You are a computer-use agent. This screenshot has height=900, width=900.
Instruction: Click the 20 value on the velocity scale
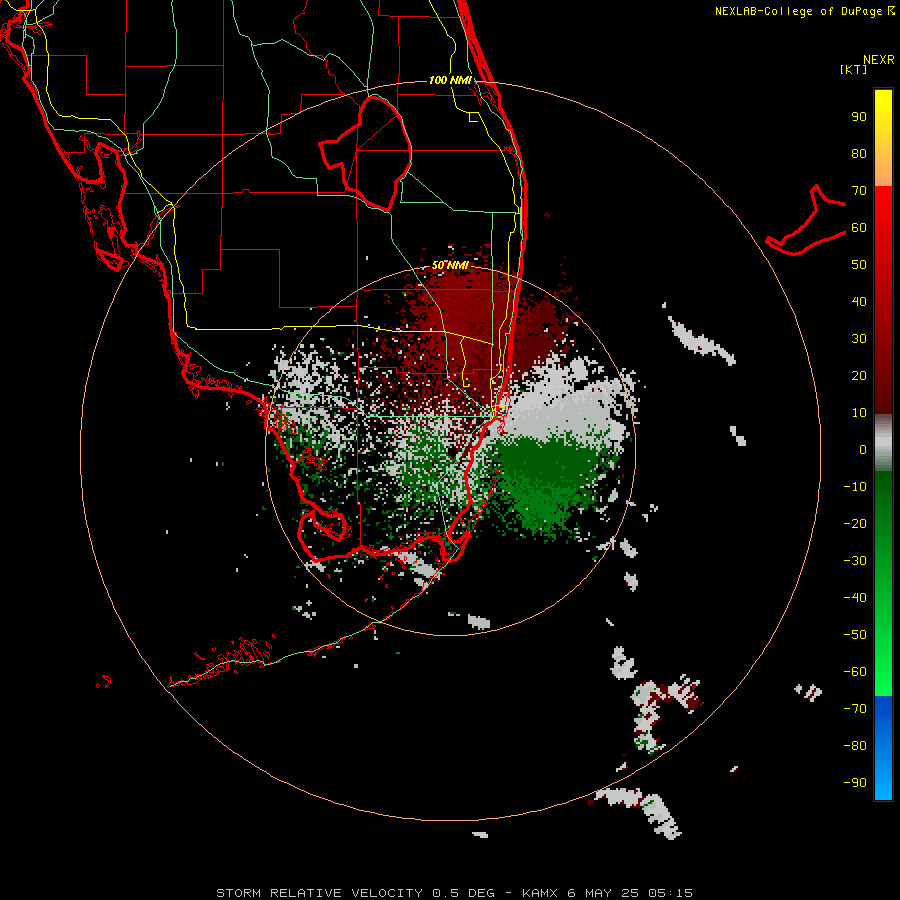[x=859, y=375]
